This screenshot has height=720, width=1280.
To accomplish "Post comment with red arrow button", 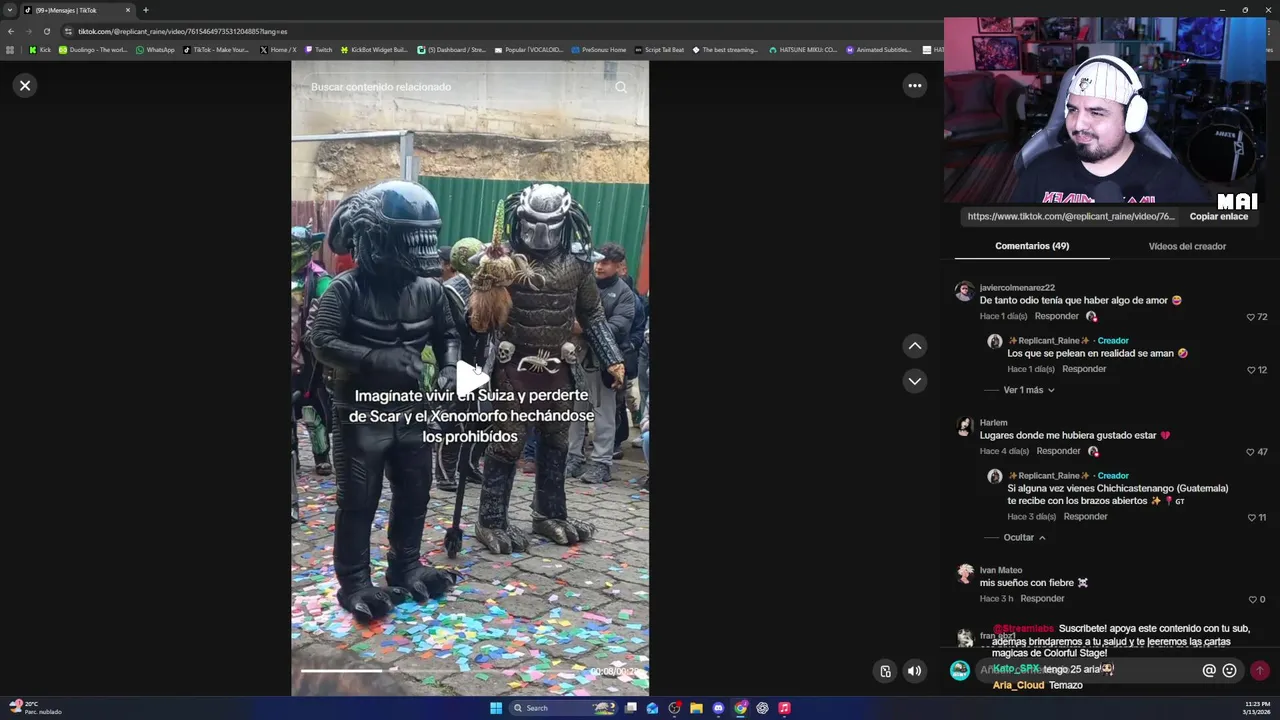I will tap(1259, 671).
